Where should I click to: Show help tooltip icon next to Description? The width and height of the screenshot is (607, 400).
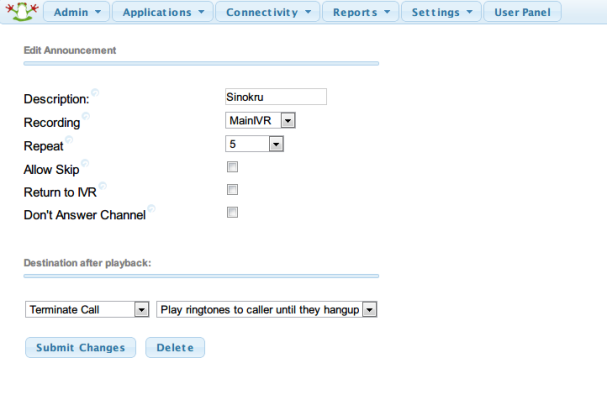pyautogui.click(x=95, y=93)
